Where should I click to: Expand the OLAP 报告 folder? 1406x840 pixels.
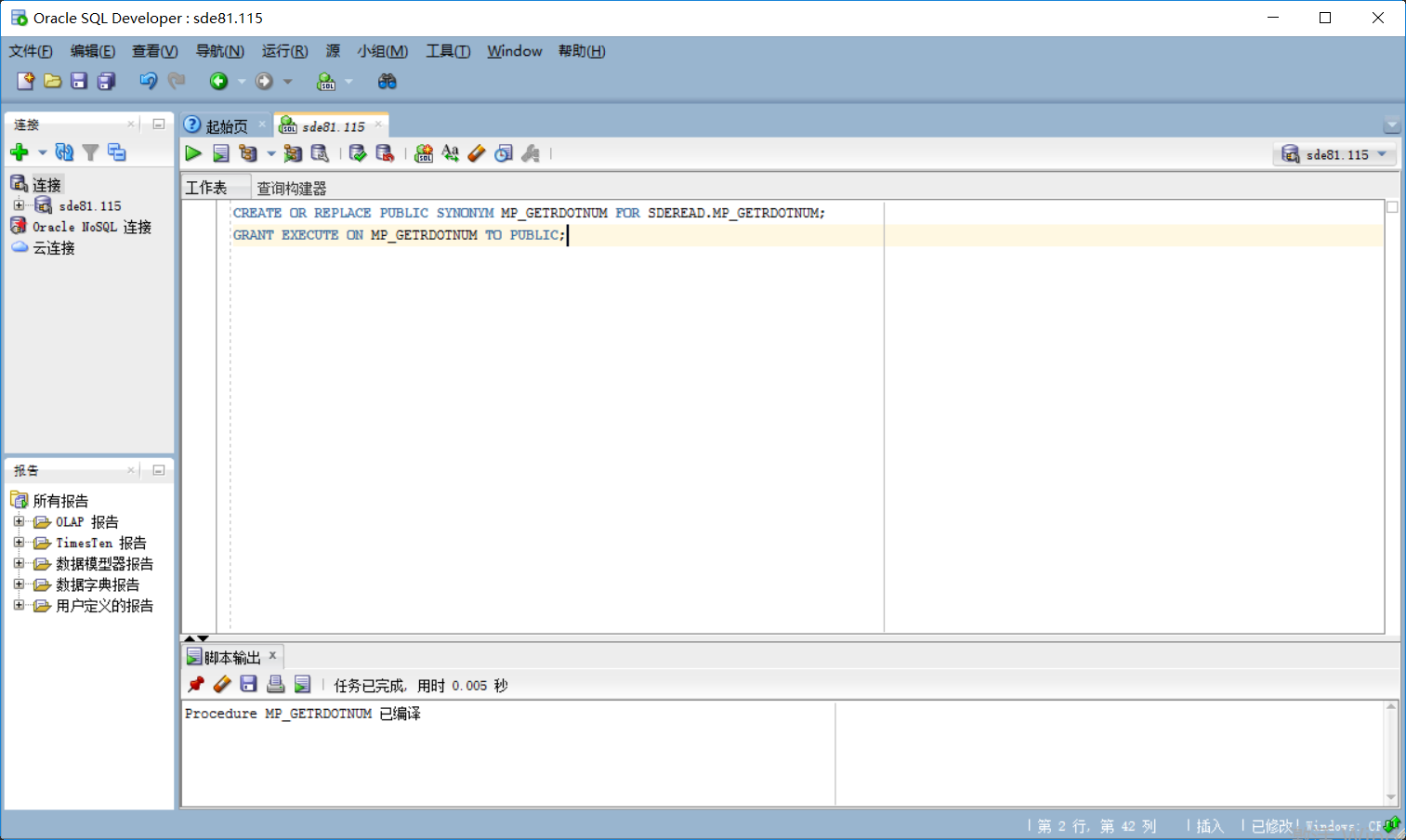click(x=19, y=521)
